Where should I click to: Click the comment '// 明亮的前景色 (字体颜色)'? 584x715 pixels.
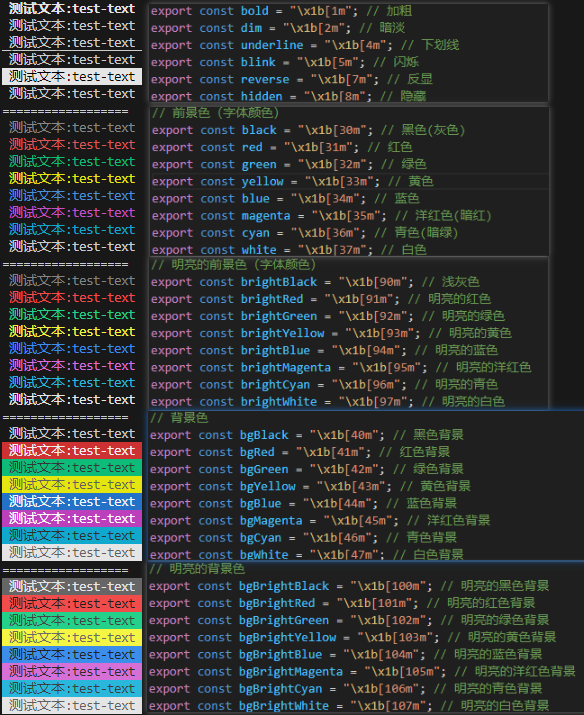click(233, 264)
